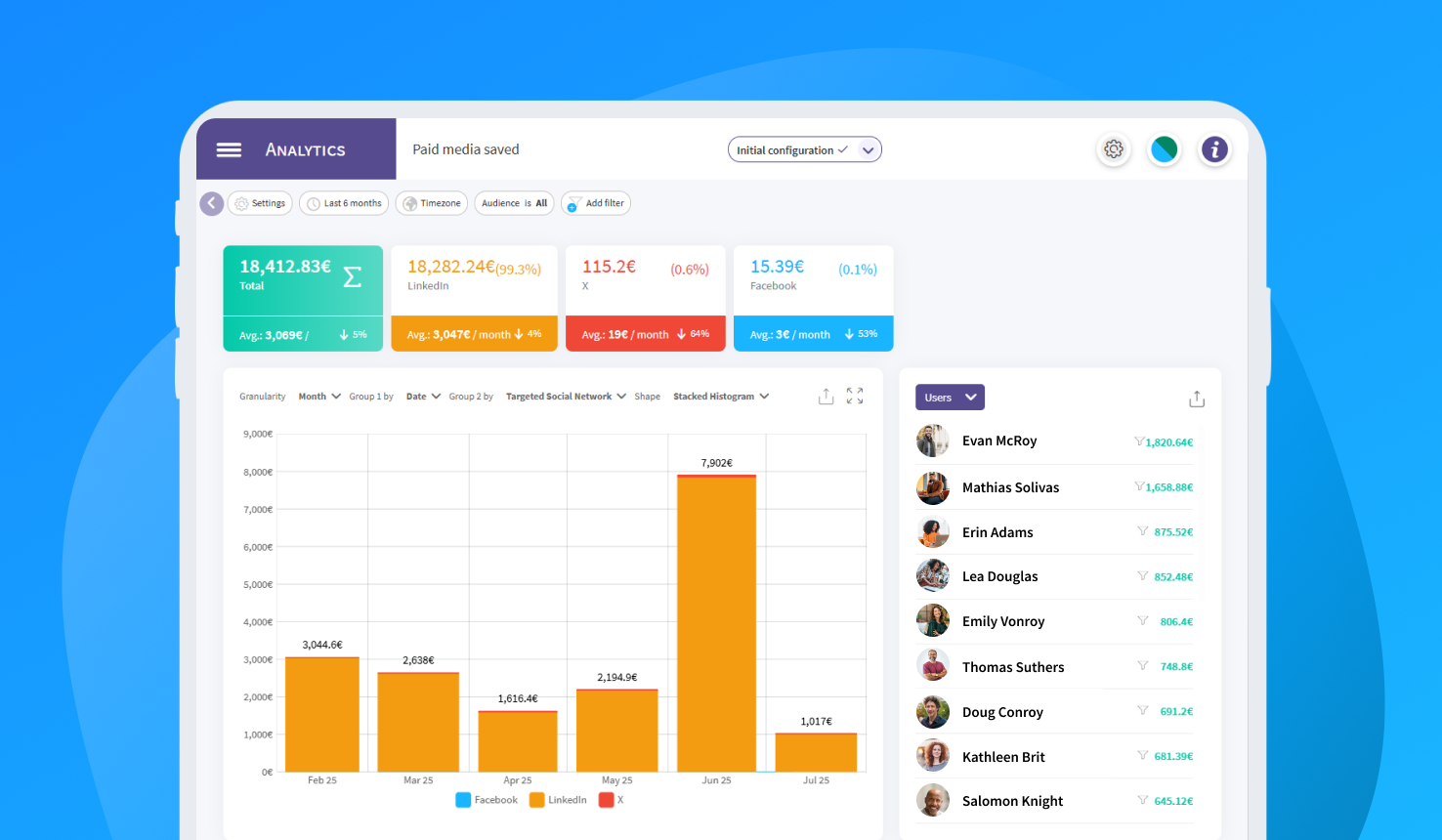Click Thomas Suthers's avatar

(x=932, y=666)
